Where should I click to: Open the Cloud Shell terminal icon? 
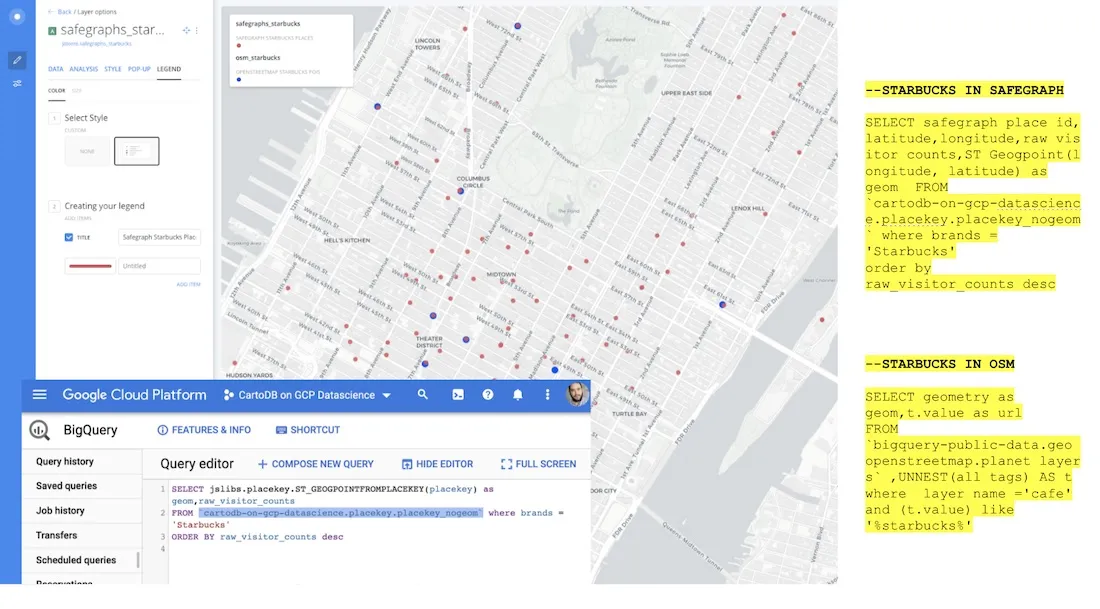pyautogui.click(x=457, y=394)
